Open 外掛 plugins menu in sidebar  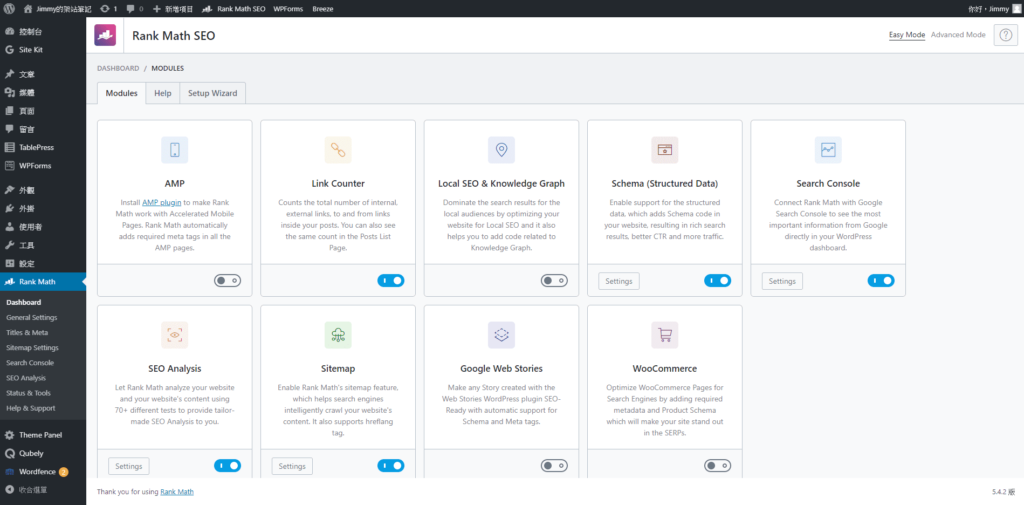coord(42,209)
